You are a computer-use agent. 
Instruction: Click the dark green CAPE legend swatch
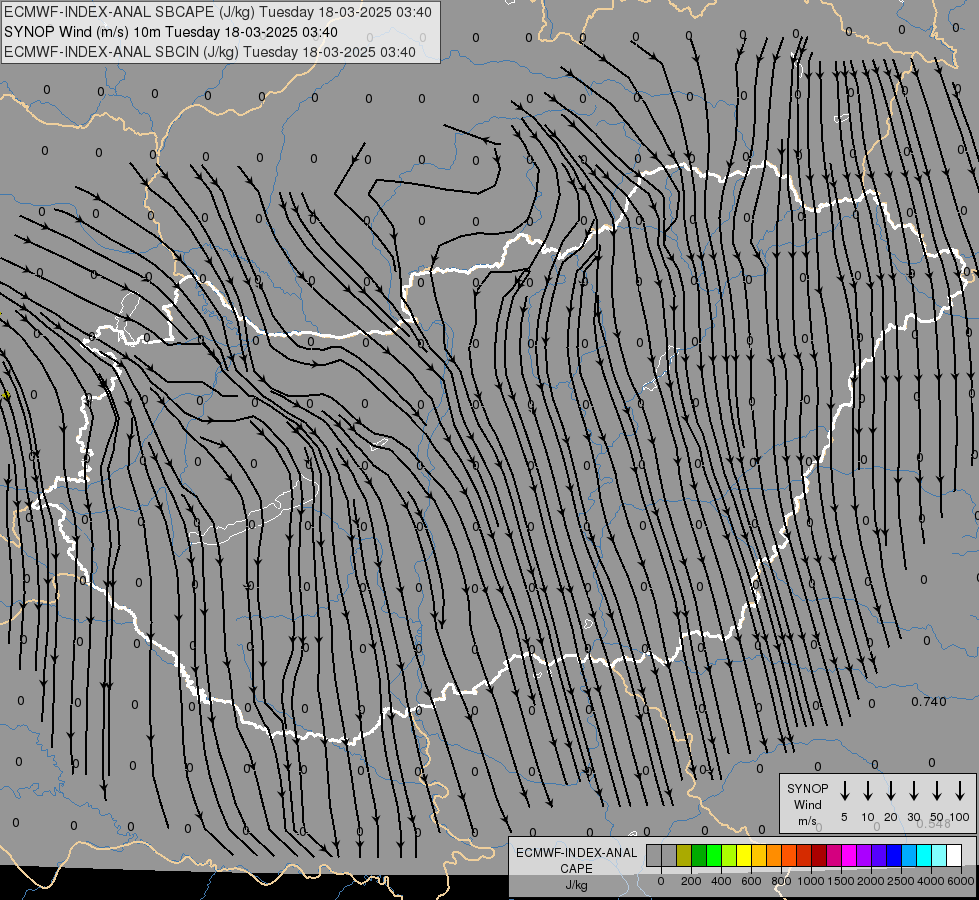click(x=699, y=855)
